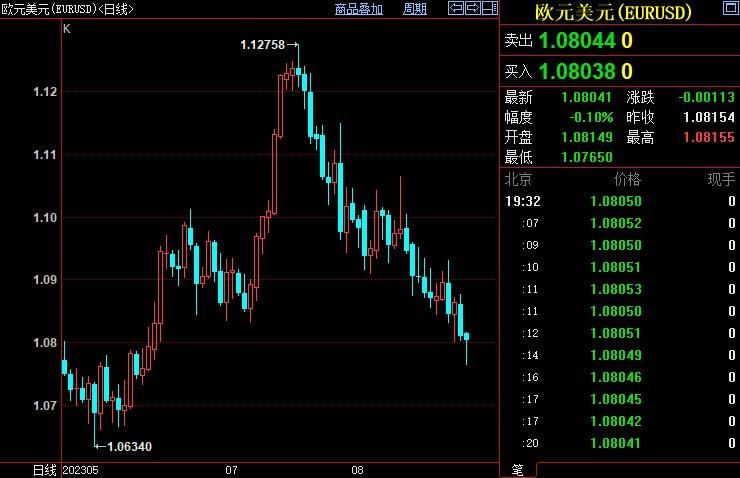The height and width of the screenshot is (478, 740).
Task: Click the split-panel layout icon
Action: tap(488, 9)
